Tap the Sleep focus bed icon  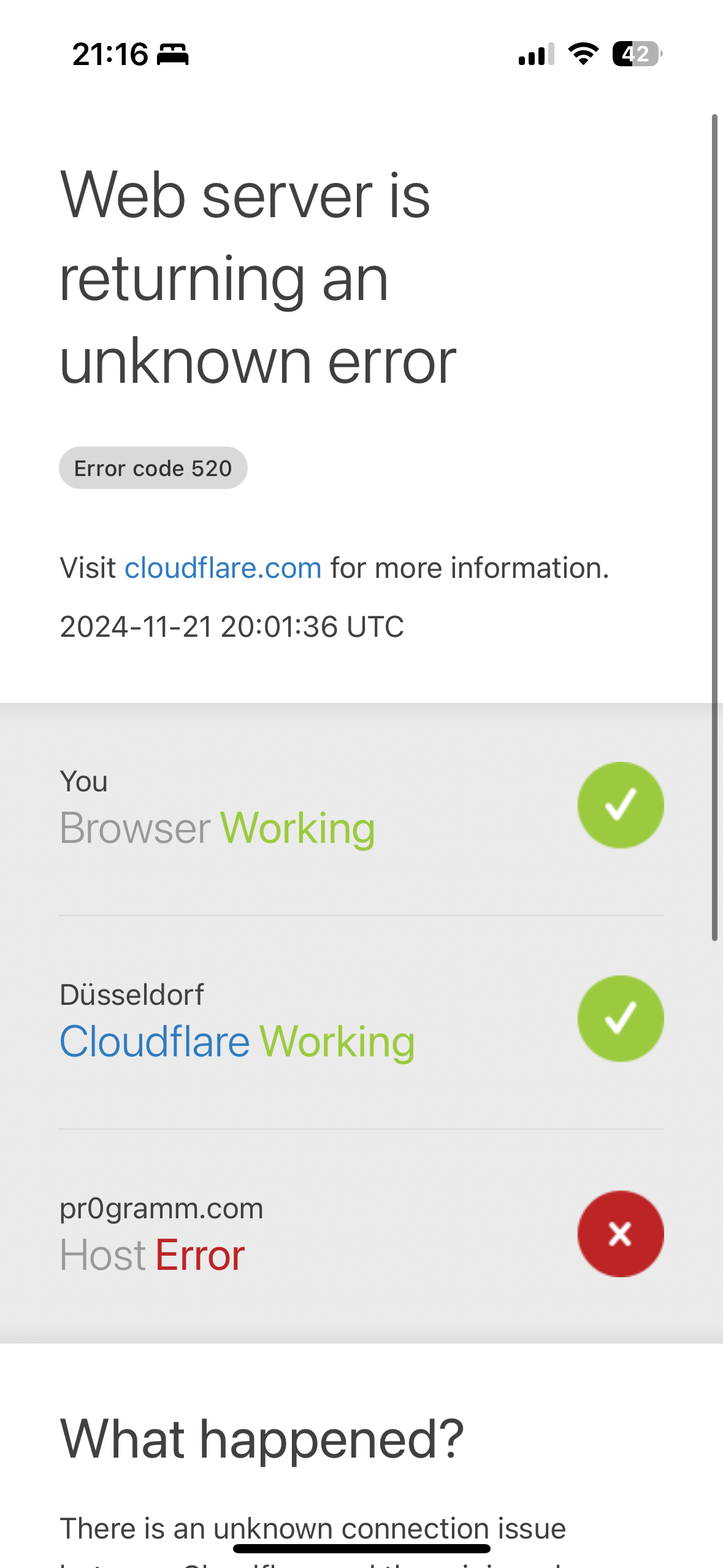click(172, 55)
